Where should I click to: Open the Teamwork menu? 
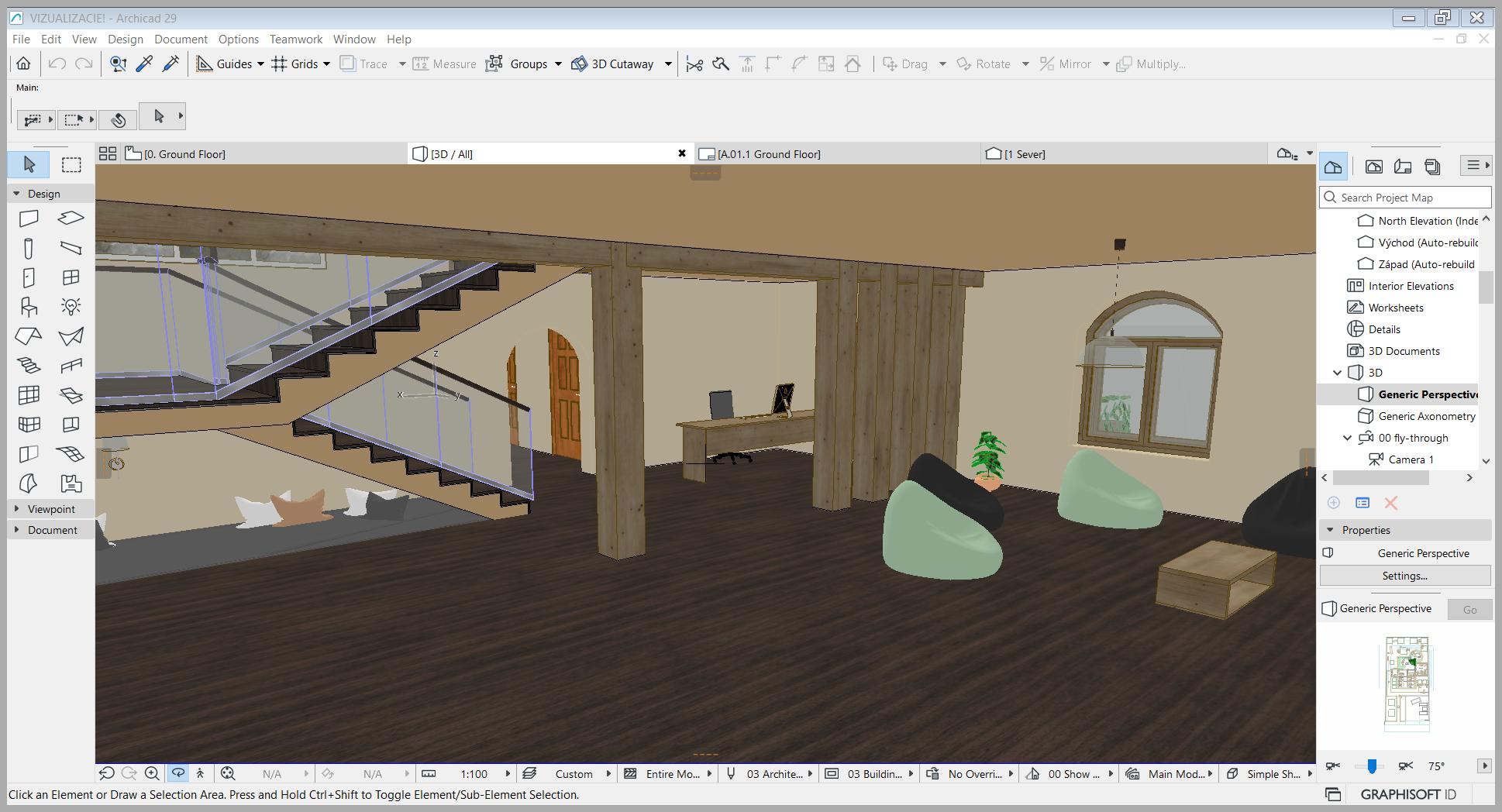[x=295, y=39]
